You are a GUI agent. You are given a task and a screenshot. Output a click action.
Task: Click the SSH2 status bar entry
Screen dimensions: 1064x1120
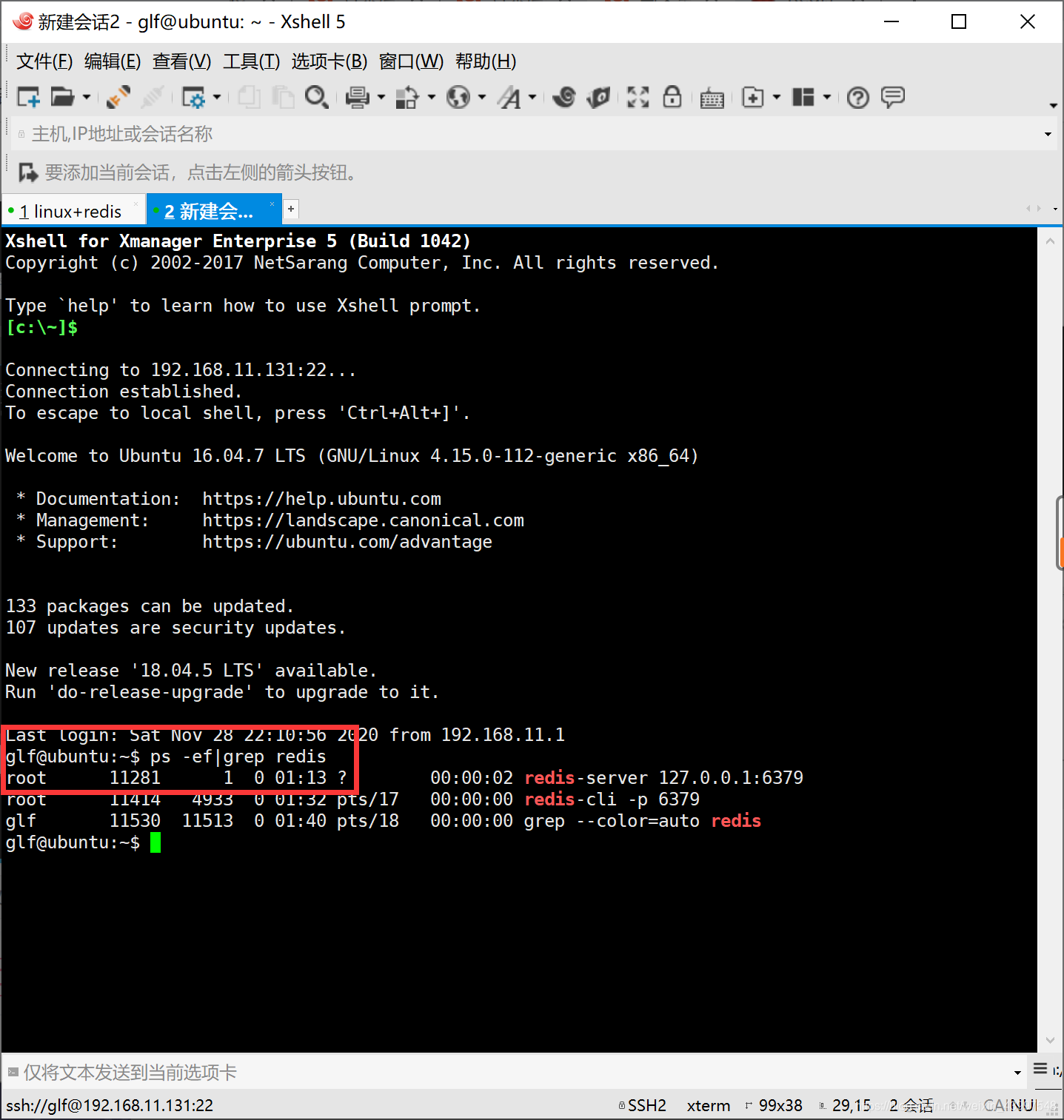tap(643, 1105)
